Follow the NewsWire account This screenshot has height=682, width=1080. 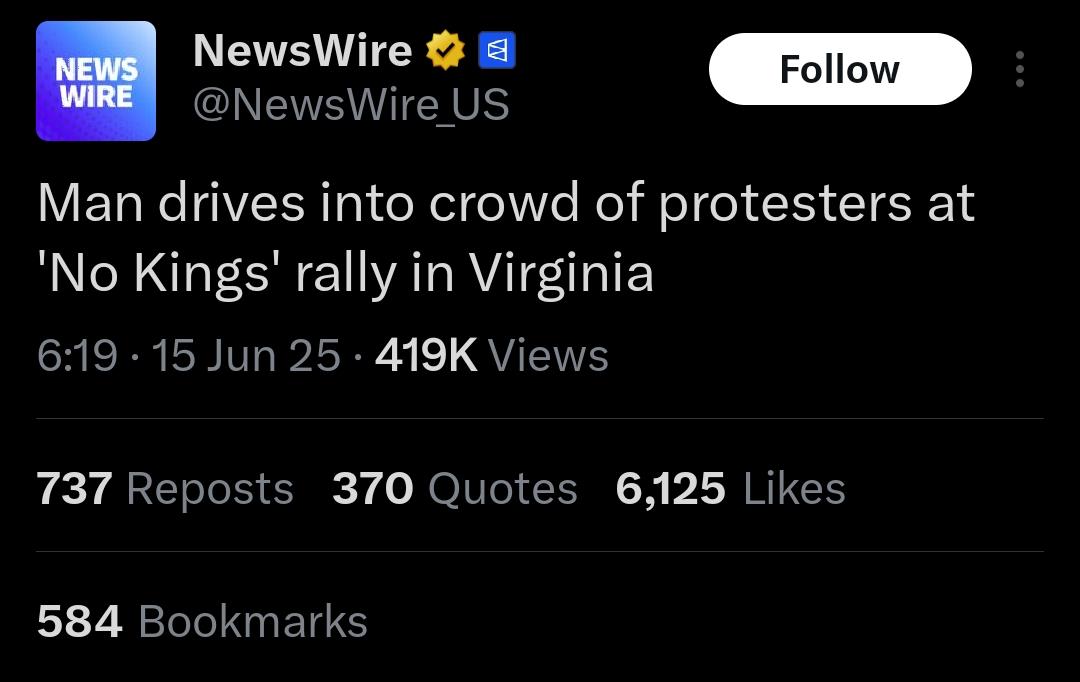[840, 69]
